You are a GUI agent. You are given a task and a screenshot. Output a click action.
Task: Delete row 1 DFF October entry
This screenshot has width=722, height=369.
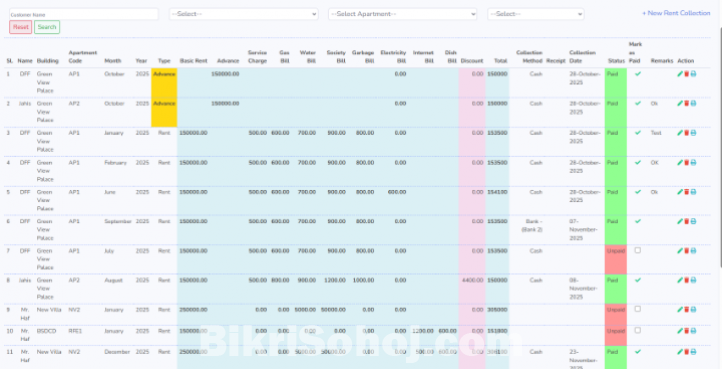[687, 74]
